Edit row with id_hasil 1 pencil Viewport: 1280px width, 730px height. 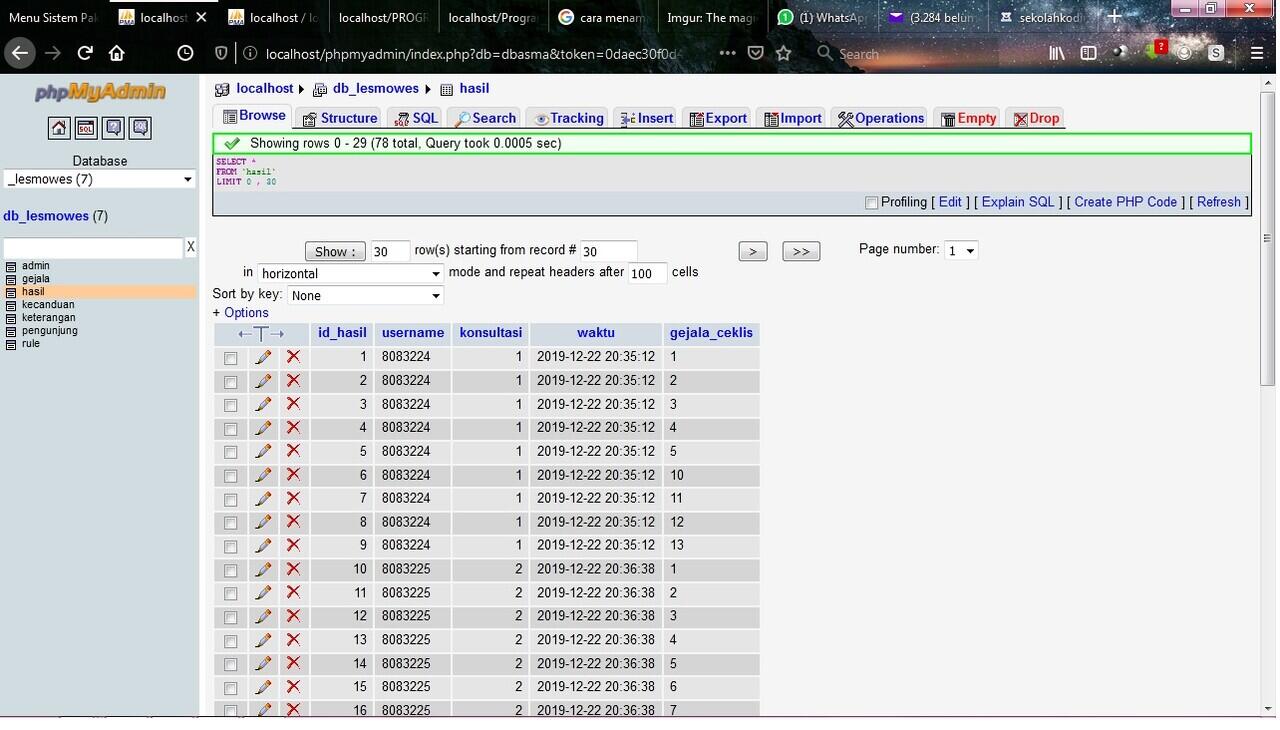click(263, 357)
